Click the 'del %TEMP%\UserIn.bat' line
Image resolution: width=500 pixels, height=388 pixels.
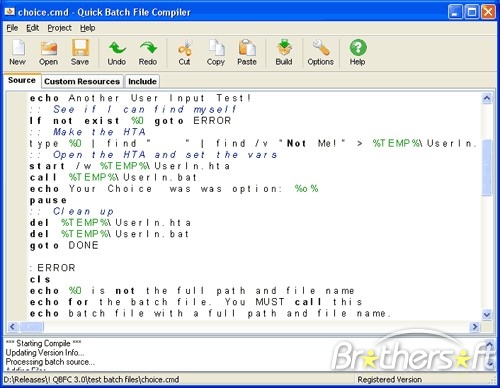109,234
